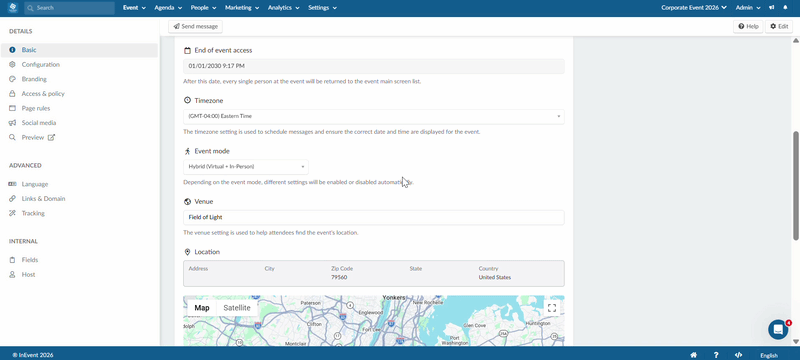The height and width of the screenshot is (360, 800).
Task: Click the End of event access date field
Action: (x=374, y=66)
